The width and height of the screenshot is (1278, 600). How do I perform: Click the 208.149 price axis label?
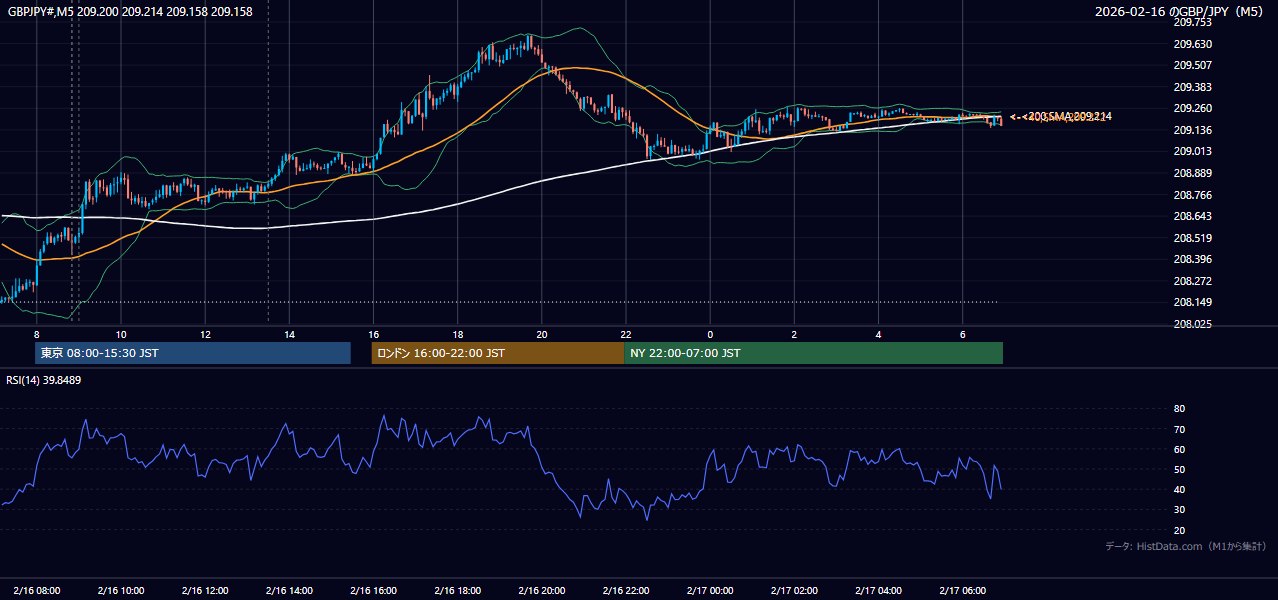click(x=1192, y=302)
